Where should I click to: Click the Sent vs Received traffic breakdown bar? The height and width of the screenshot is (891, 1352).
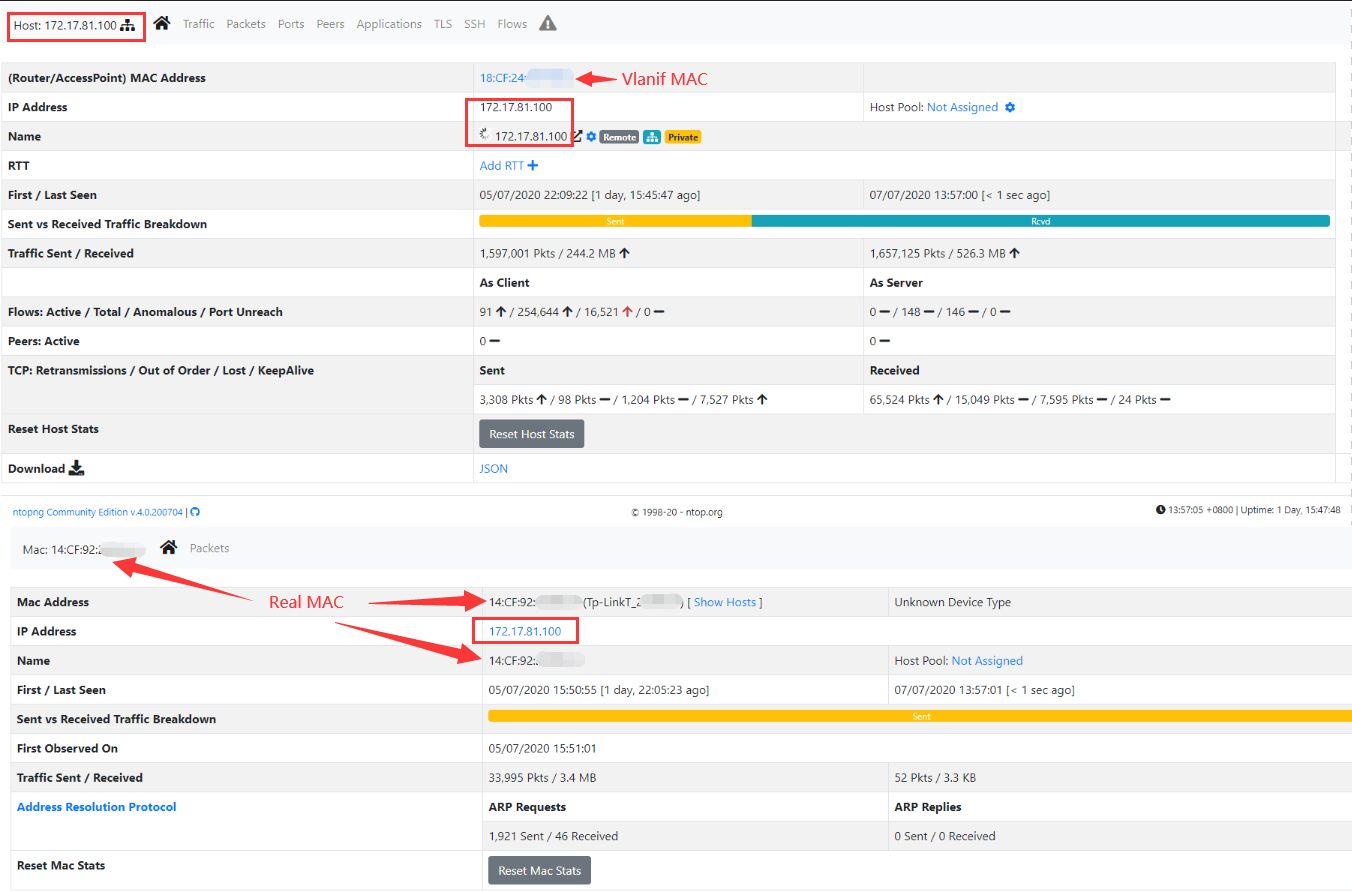[900, 220]
